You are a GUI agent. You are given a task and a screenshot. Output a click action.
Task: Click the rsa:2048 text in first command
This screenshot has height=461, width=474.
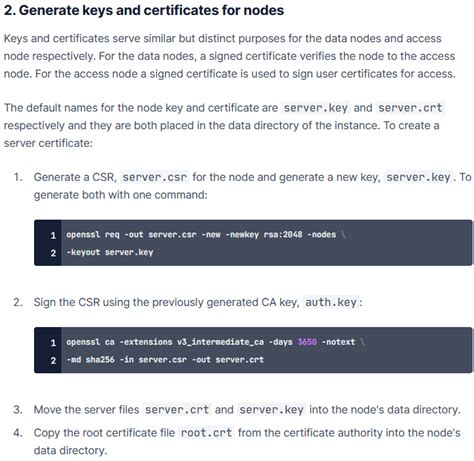pyautogui.click(x=283, y=235)
